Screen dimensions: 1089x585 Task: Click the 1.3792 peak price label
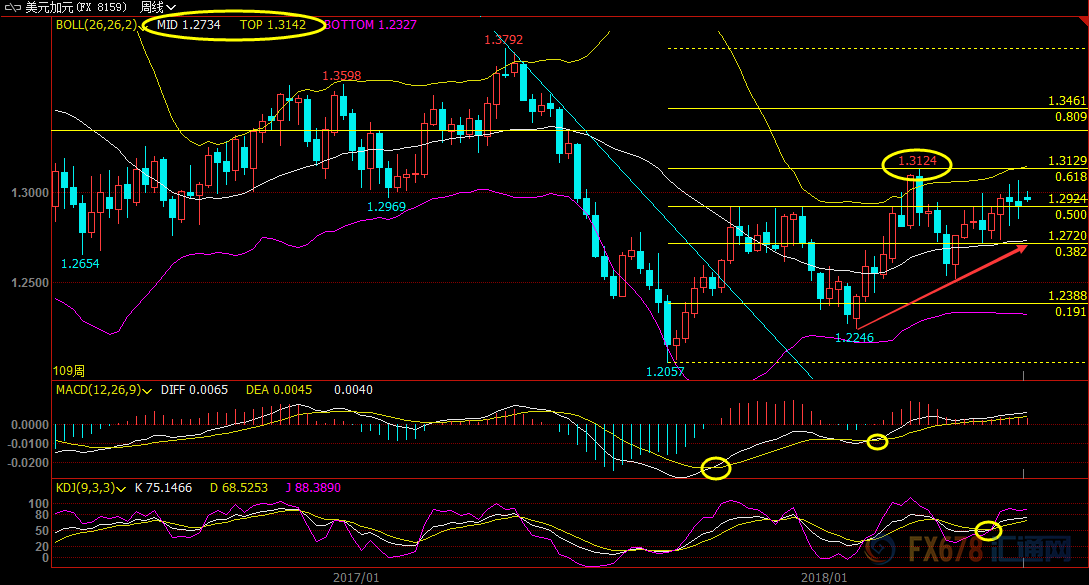(503, 40)
